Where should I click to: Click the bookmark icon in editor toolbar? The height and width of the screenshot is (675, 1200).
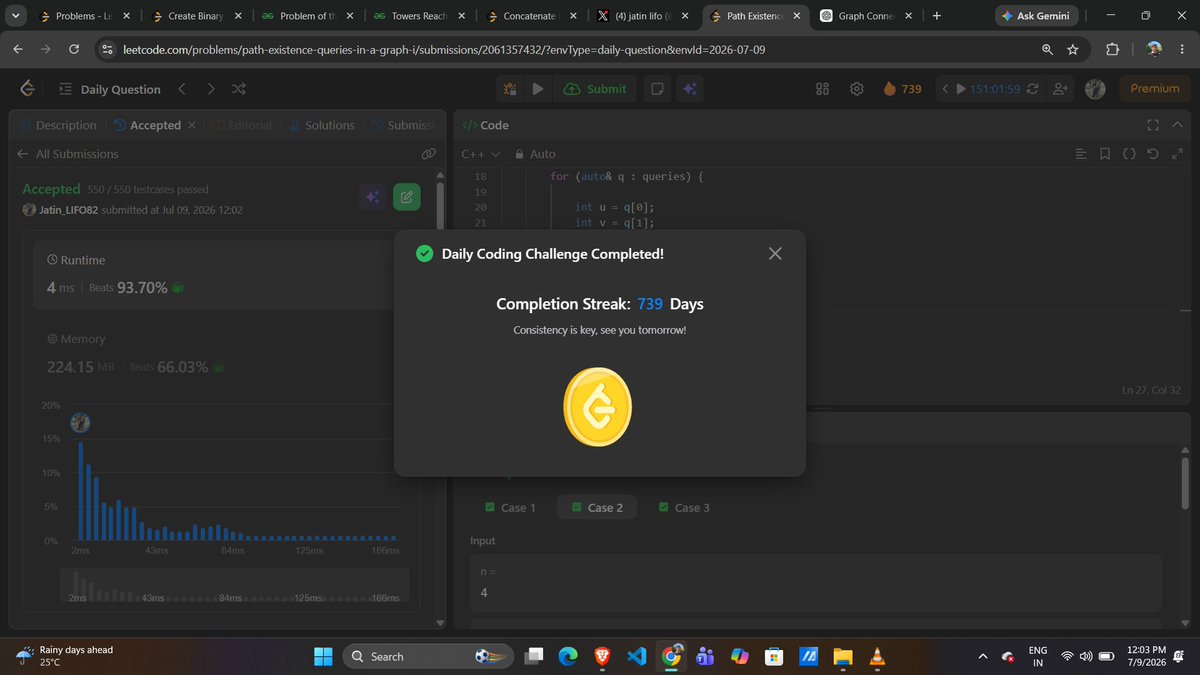(1104, 154)
